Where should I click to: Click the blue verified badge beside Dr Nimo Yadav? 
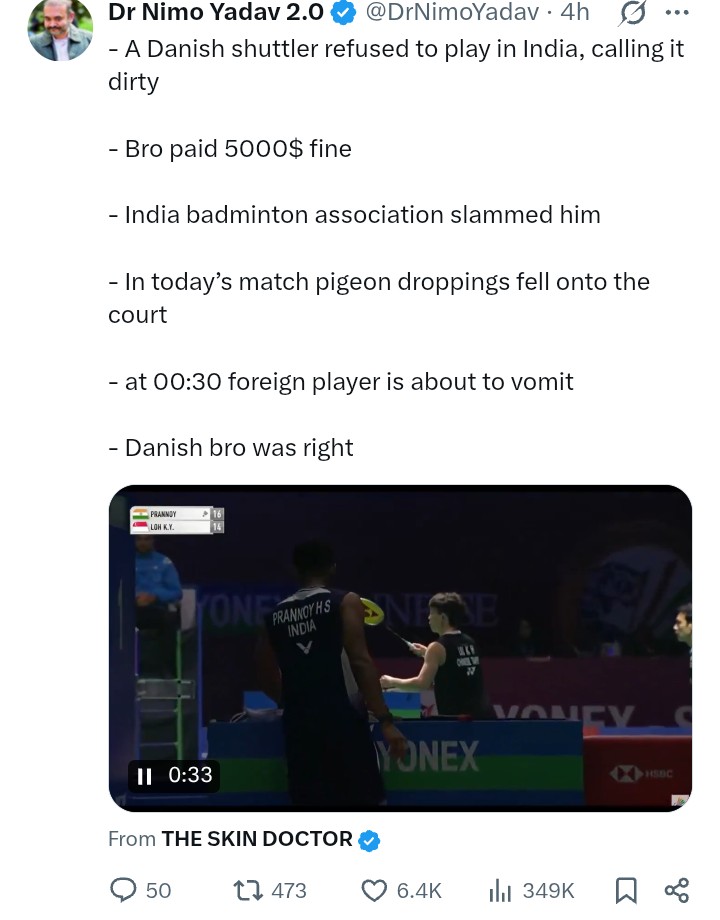tap(343, 13)
